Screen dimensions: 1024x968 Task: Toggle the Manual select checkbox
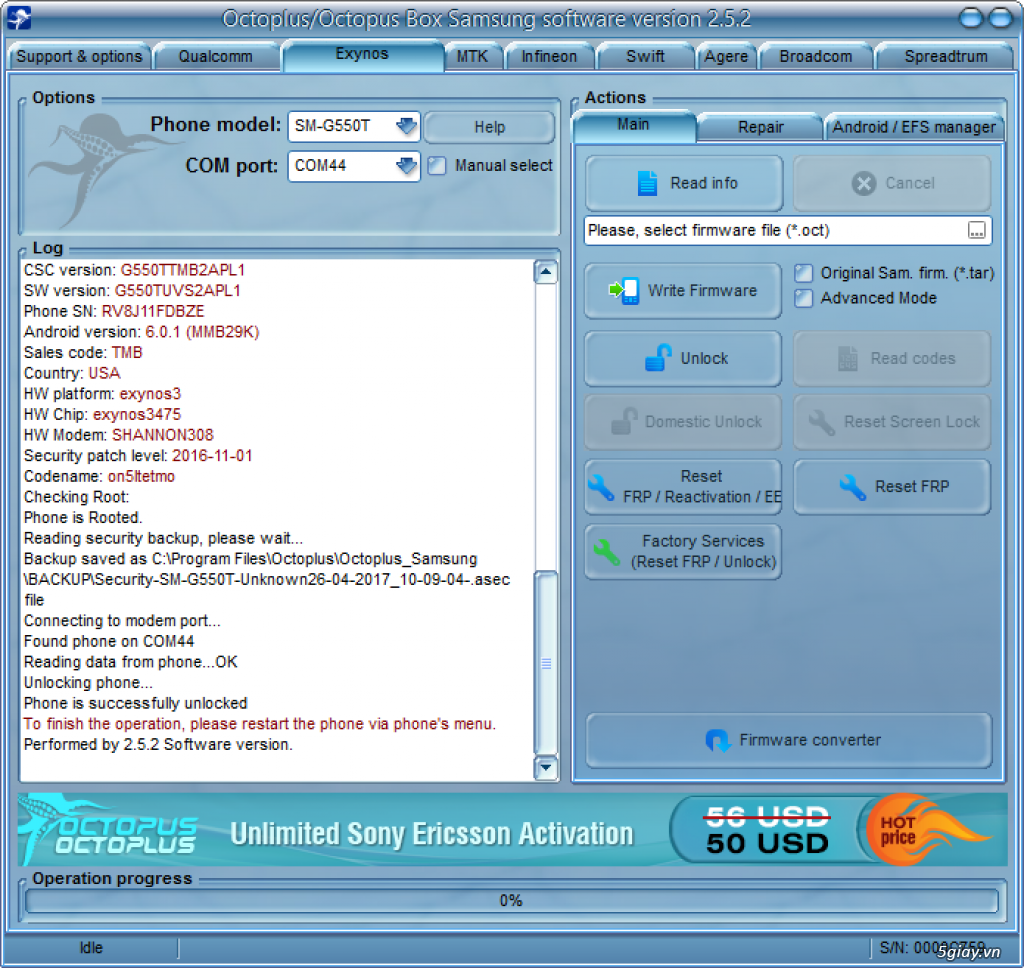437,166
